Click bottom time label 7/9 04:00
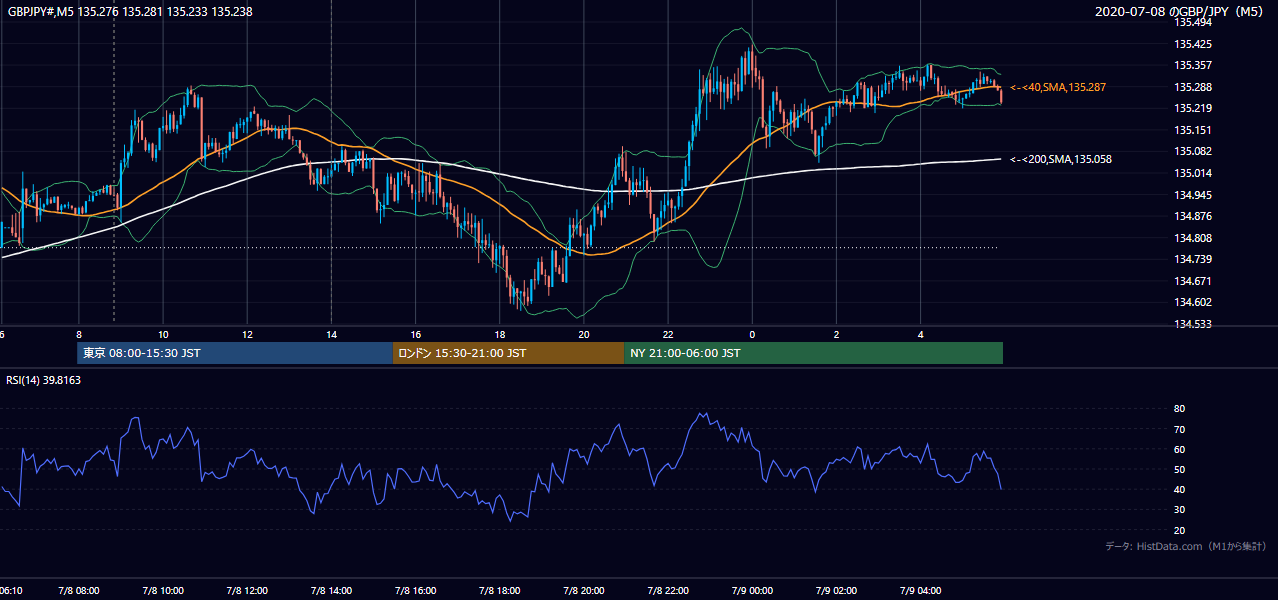Viewport: 1278px width, 600px height. coord(921,591)
